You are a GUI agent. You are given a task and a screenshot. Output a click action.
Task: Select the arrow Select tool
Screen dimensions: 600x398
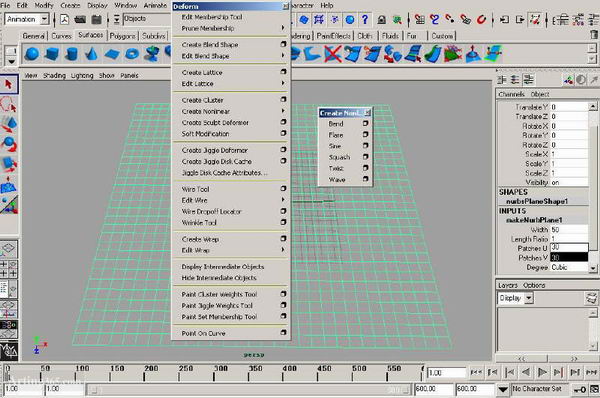(x=8, y=84)
